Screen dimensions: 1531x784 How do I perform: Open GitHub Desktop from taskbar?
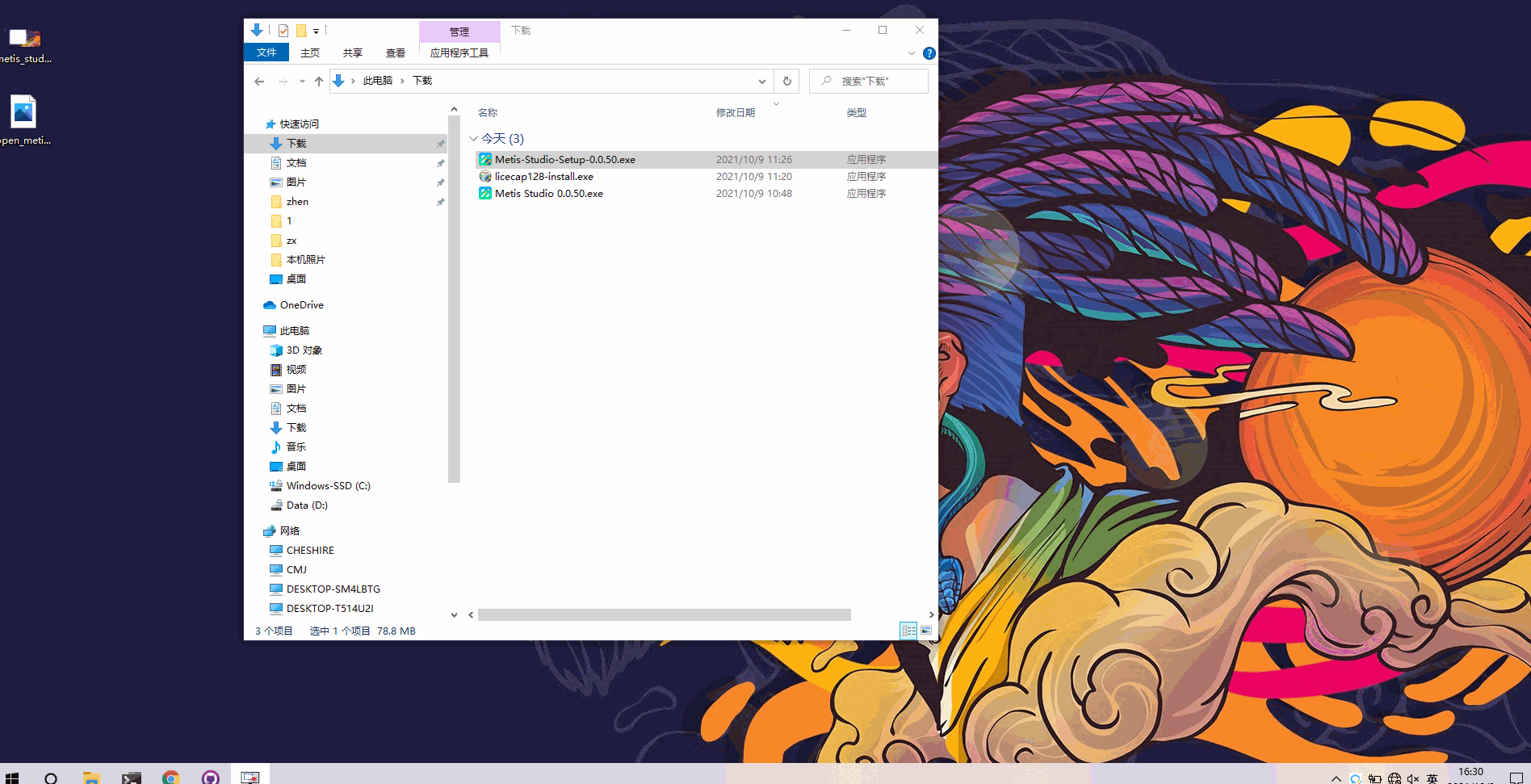click(x=210, y=778)
